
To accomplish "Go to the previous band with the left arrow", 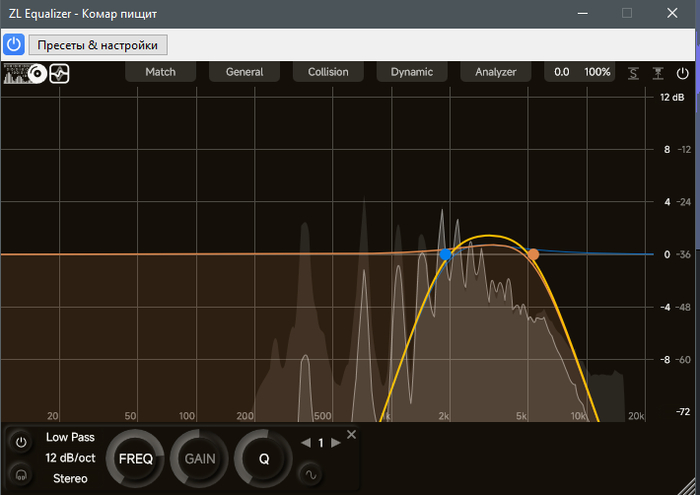I will (306, 443).
